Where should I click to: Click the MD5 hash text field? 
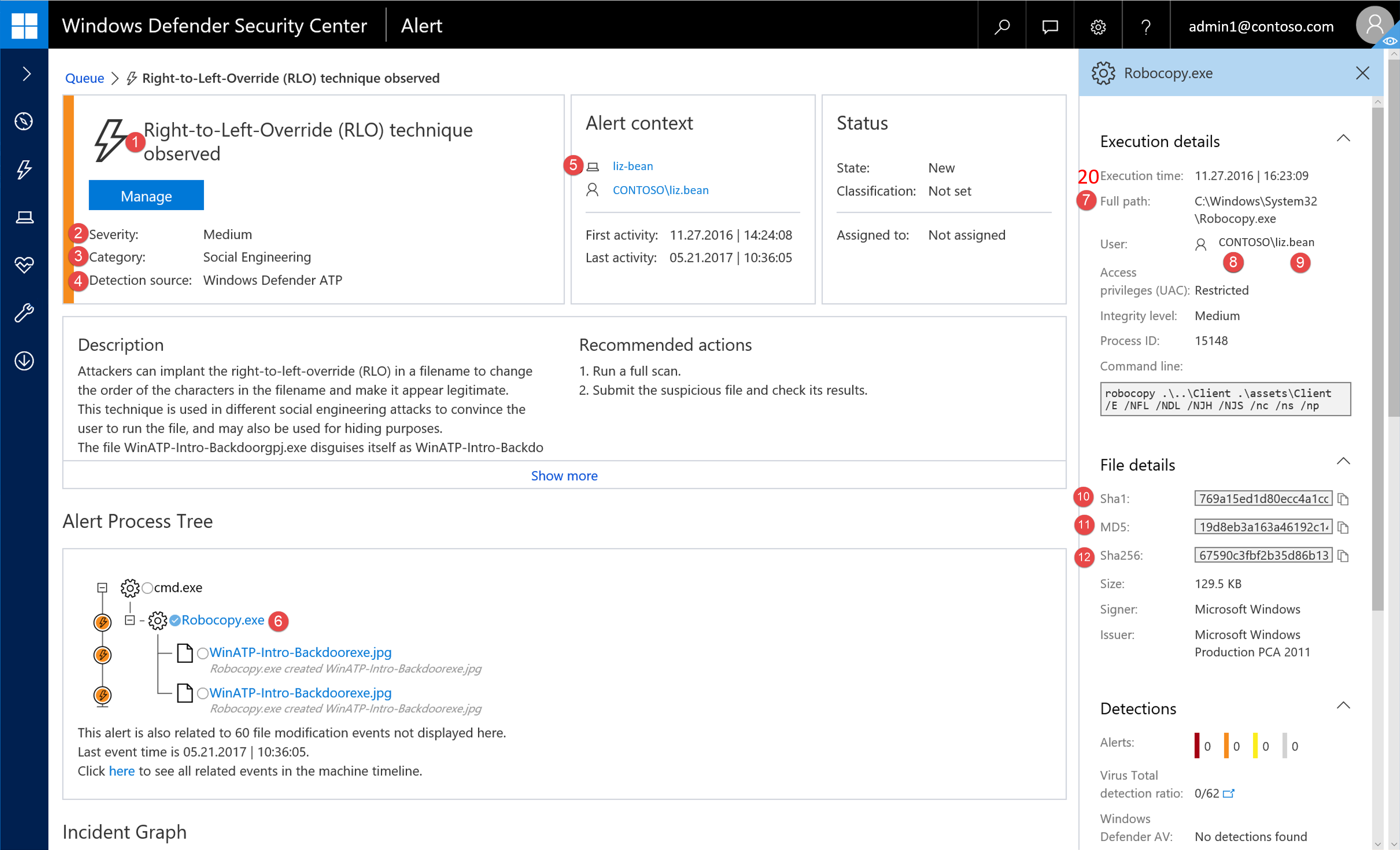pyautogui.click(x=1262, y=527)
